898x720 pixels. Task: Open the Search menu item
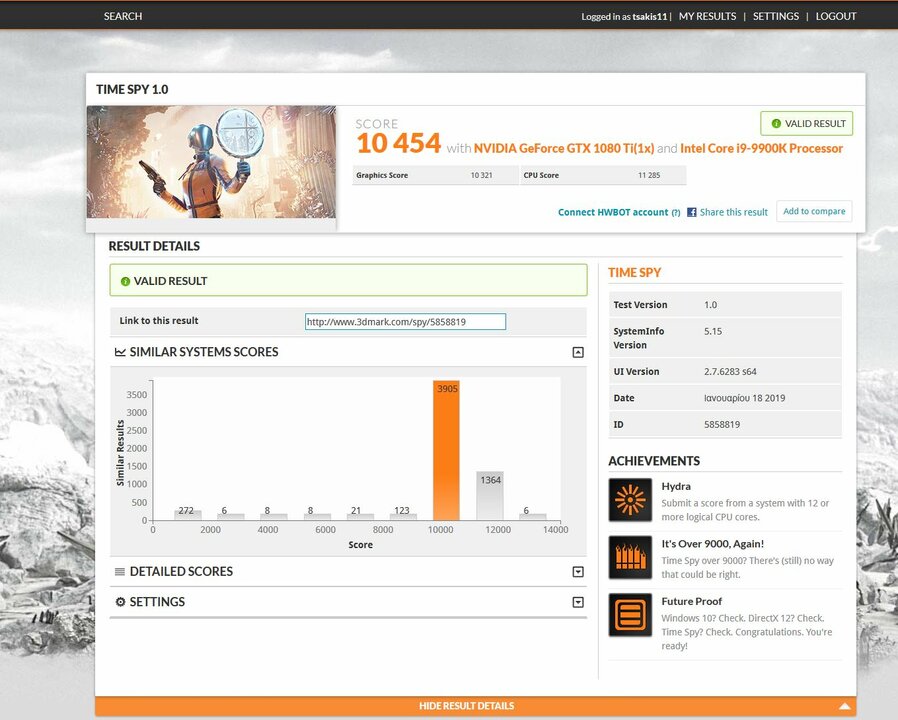pyautogui.click(x=123, y=16)
